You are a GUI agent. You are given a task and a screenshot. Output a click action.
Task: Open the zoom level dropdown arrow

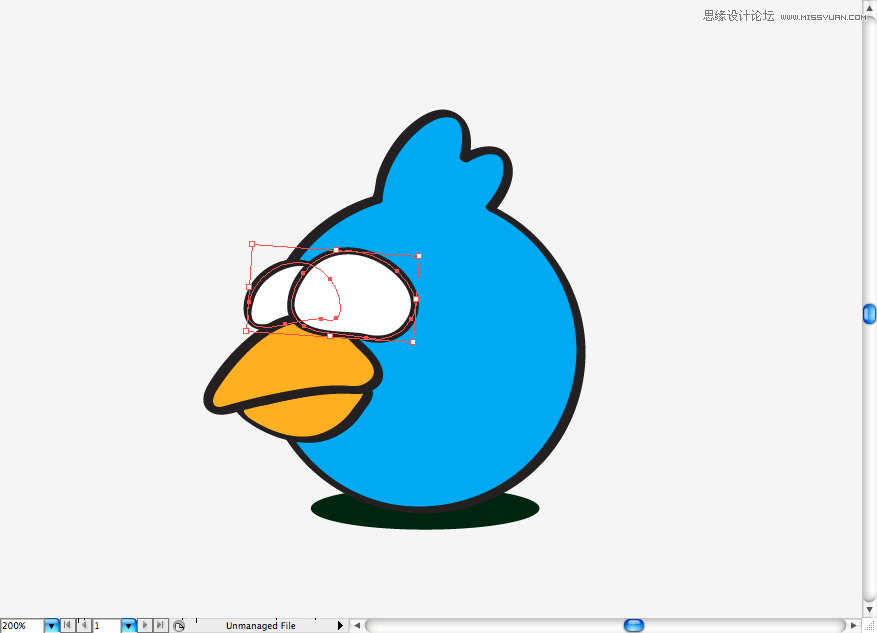51,626
